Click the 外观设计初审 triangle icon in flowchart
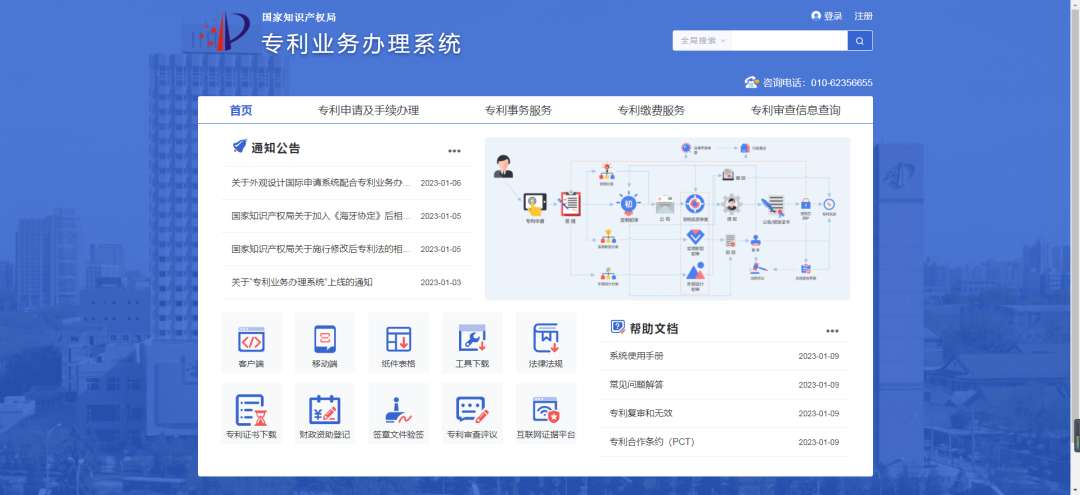This screenshot has height=495, width=1080. click(x=695, y=270)
